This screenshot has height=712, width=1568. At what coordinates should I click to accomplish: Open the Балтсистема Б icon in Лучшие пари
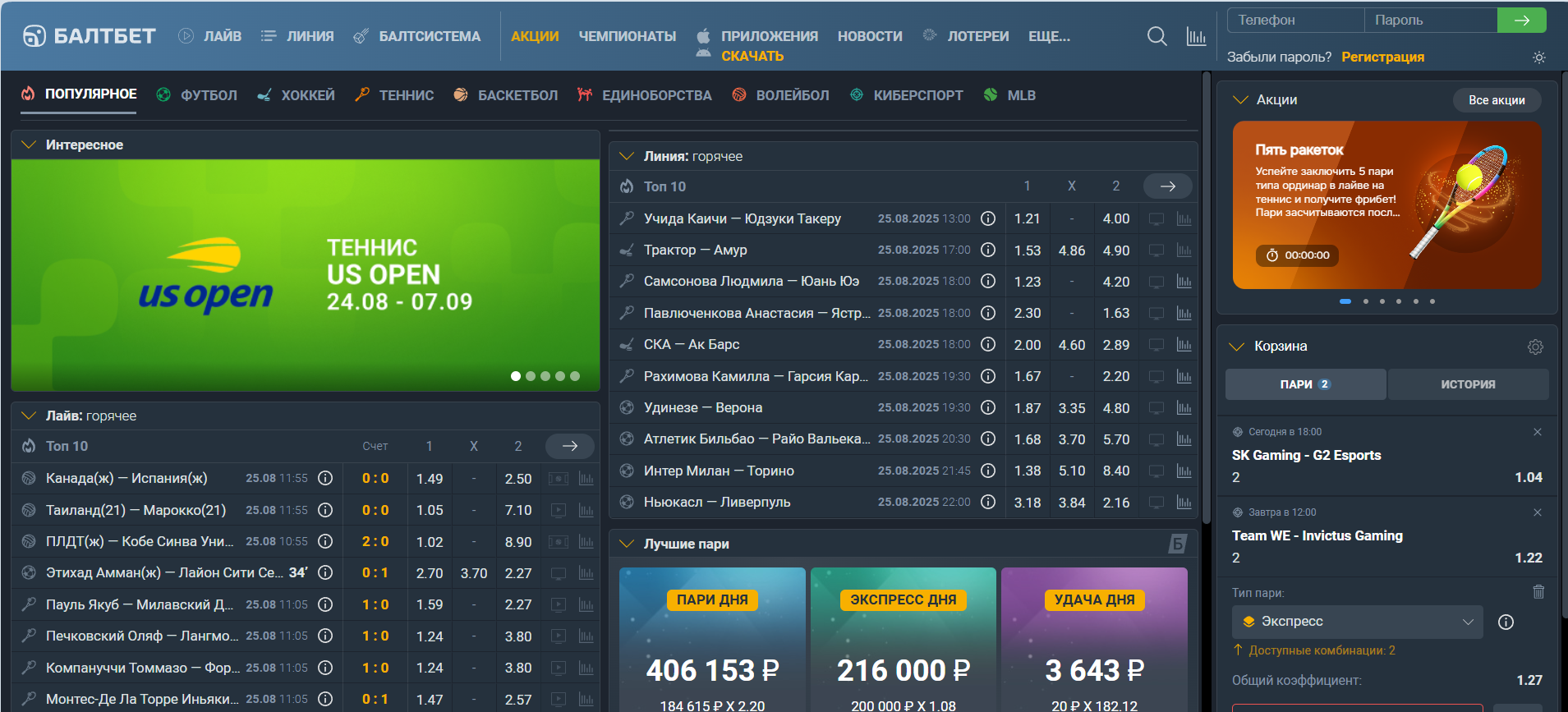tap(1177, 543)
